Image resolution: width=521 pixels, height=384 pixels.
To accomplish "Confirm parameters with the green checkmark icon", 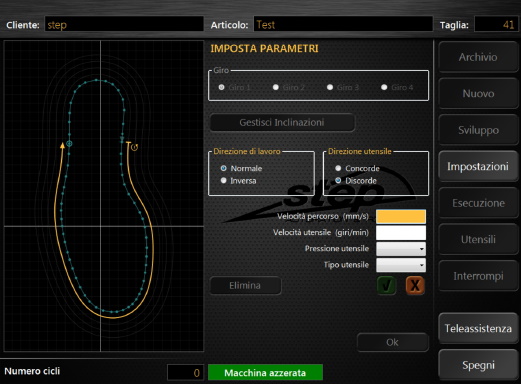I will 386,285.
